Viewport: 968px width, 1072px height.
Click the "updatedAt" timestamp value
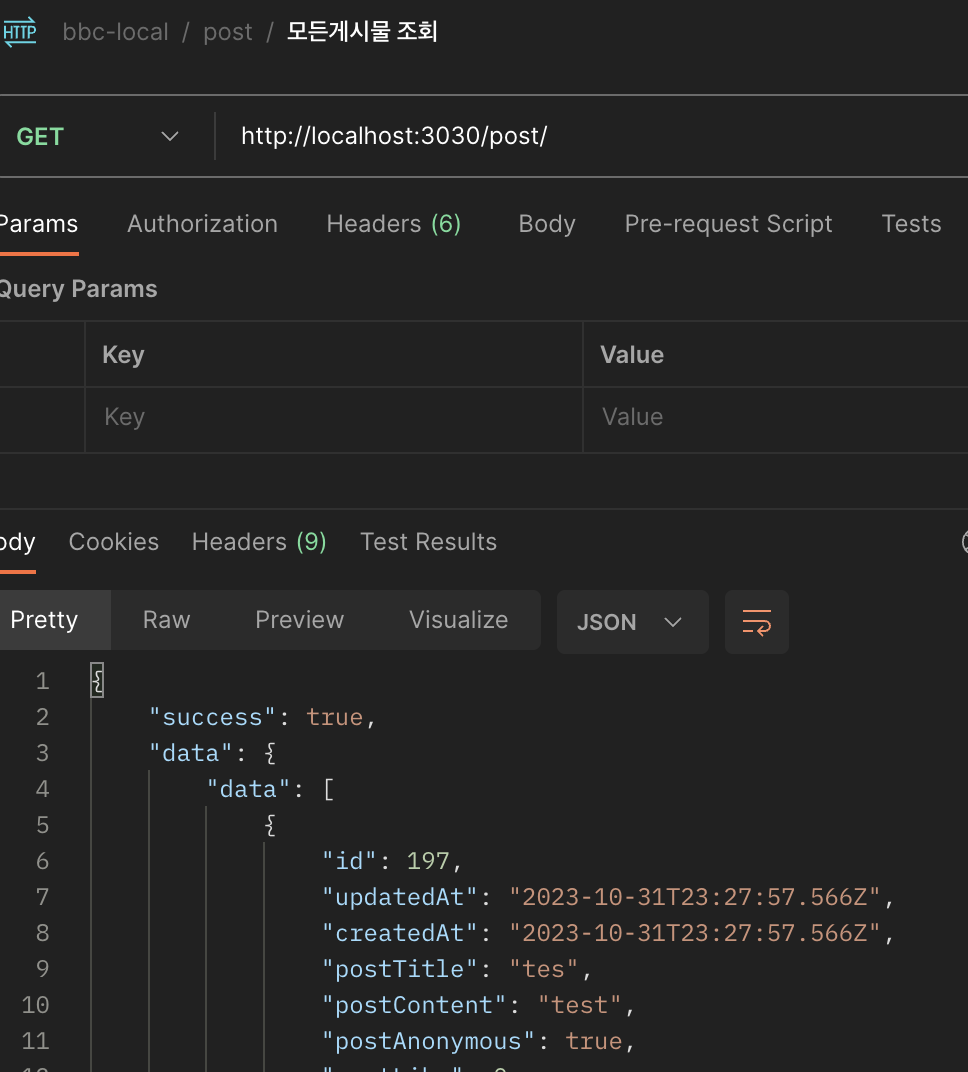click(x=695, y=897)
